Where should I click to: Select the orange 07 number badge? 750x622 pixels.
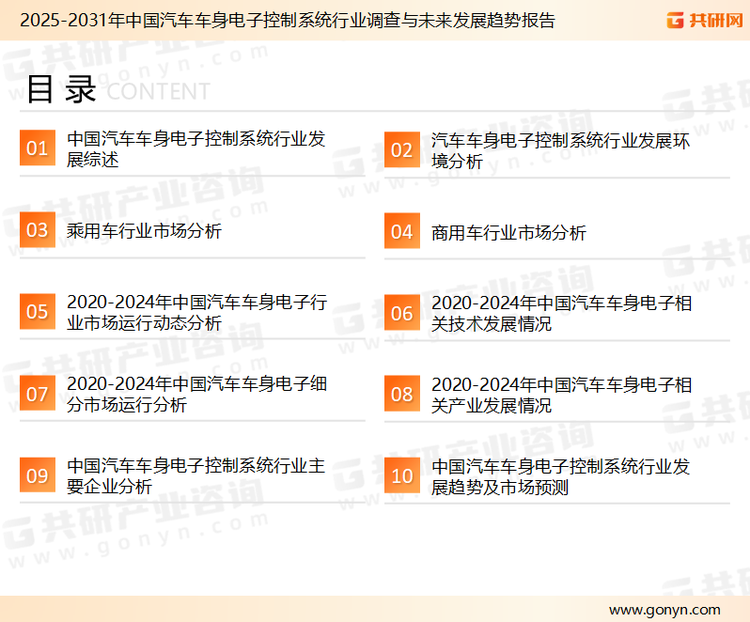pos(37,393)
